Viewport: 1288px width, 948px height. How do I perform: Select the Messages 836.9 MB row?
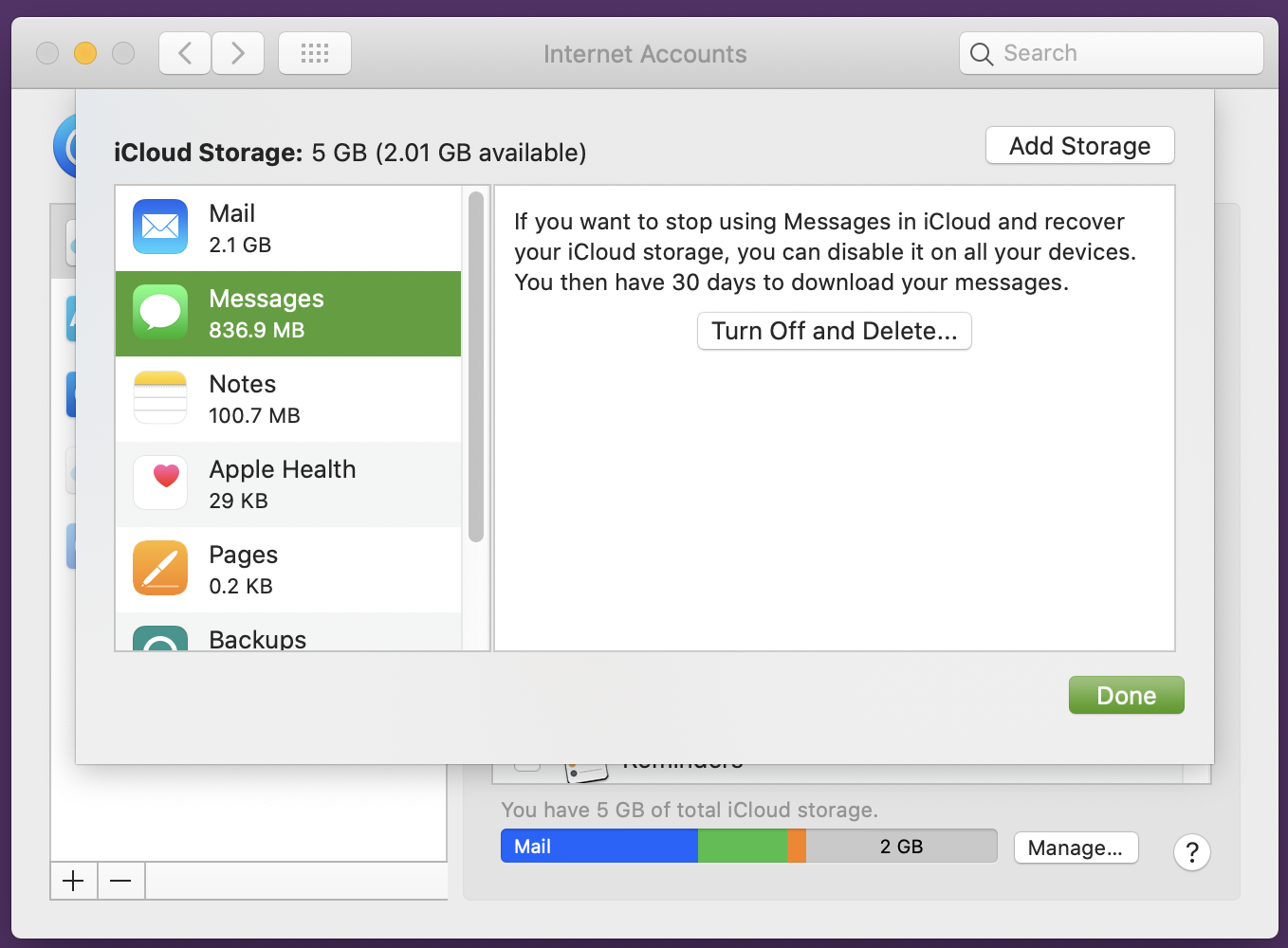[288, 314]
